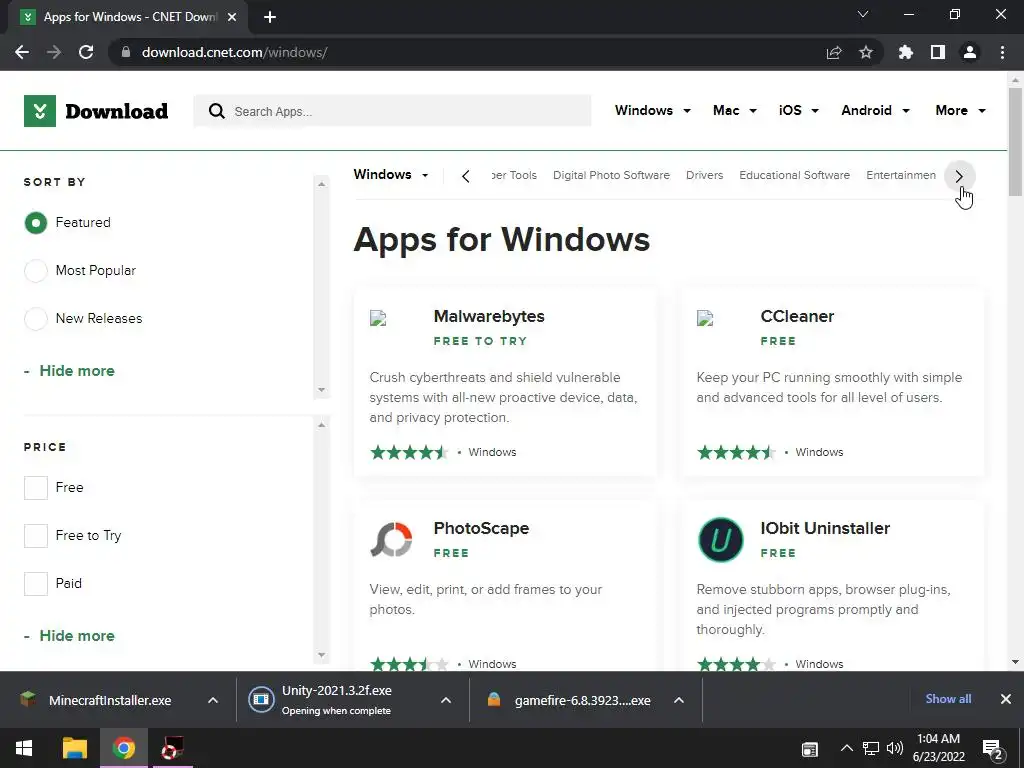Click the share page icon in address bar
This screenshot has height=768, width=1024.
point(834,52)
